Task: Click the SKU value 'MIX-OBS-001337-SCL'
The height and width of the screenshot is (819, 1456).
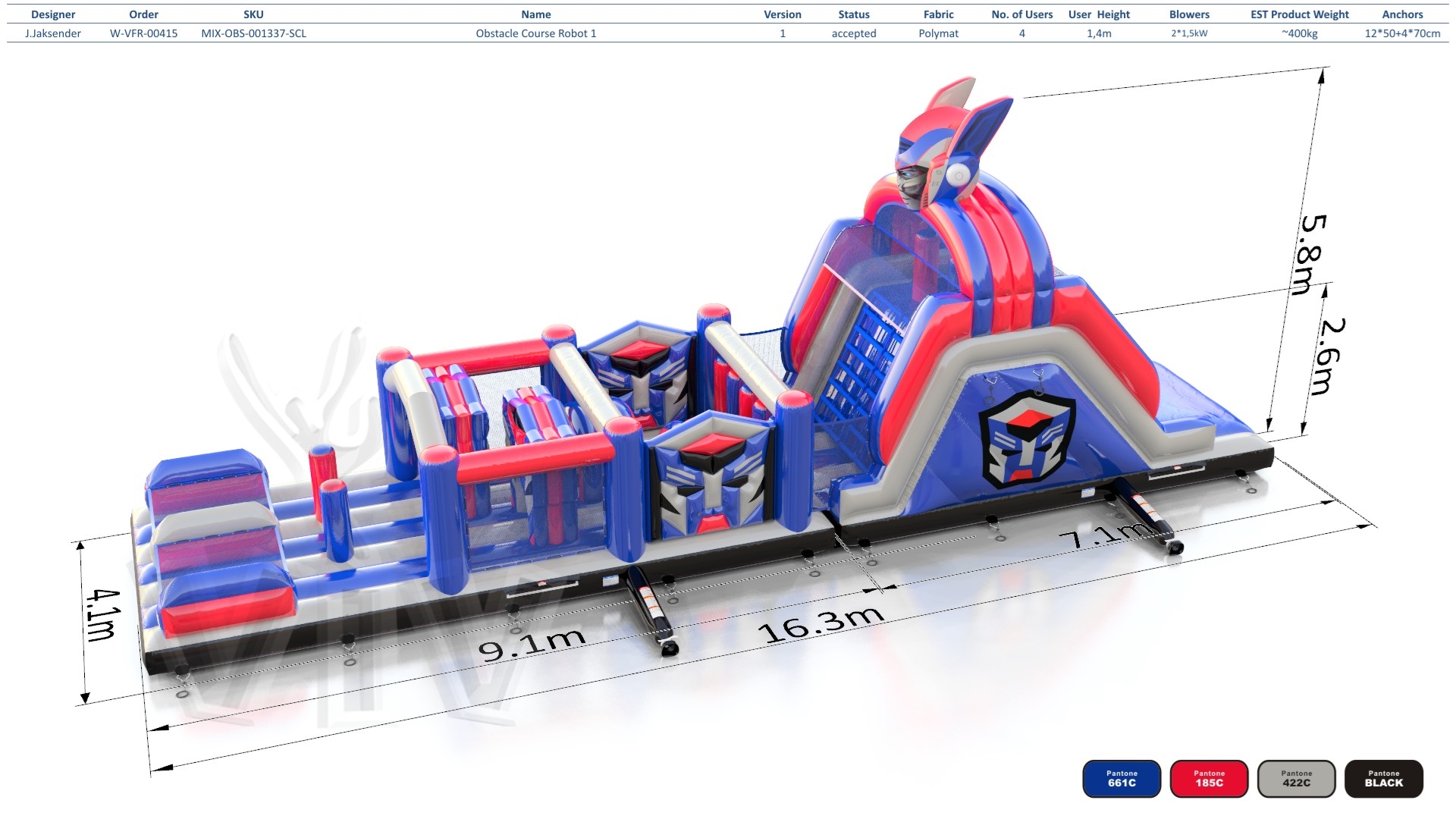Action: click(254, 33)
